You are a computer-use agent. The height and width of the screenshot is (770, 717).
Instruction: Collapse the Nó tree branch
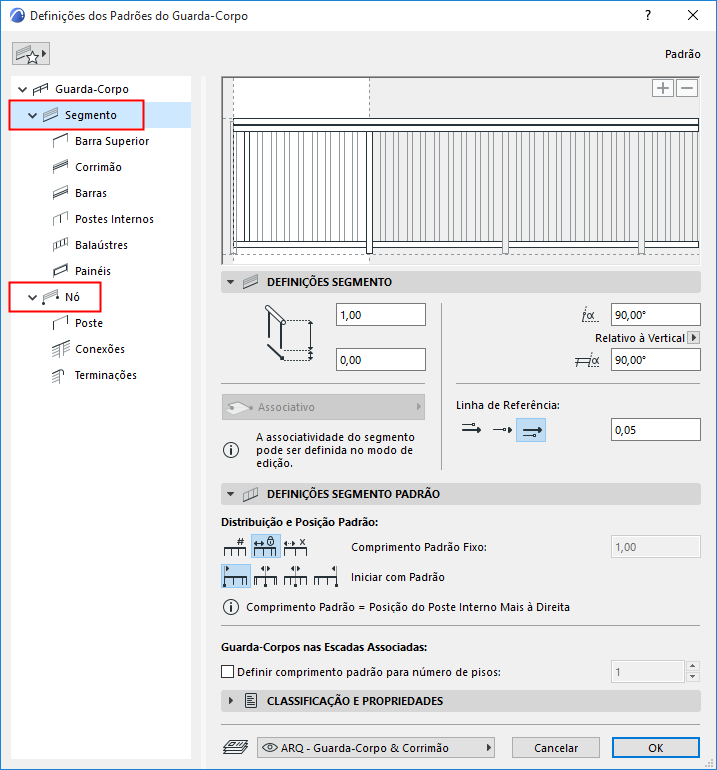tap(32, 297)
